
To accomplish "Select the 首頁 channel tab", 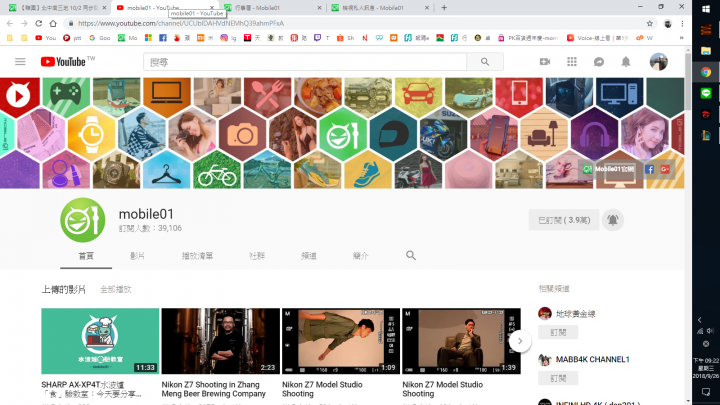I will click(86, 256).
